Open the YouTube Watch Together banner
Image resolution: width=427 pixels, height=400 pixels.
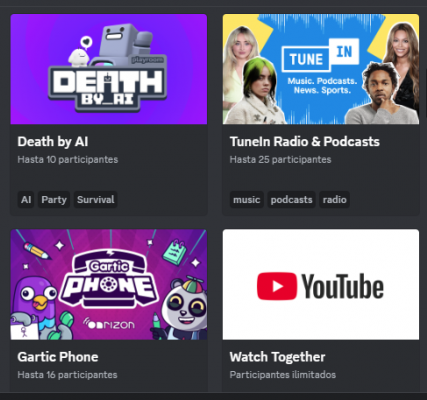pos(321,284)
